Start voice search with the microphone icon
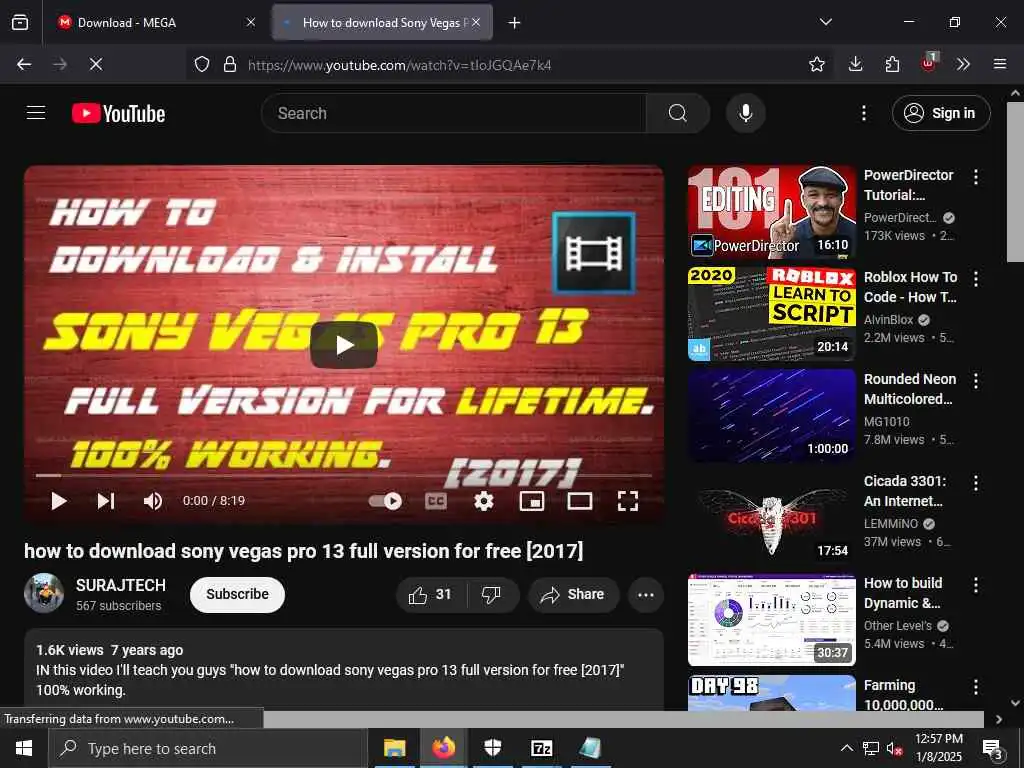 (745, 113)
